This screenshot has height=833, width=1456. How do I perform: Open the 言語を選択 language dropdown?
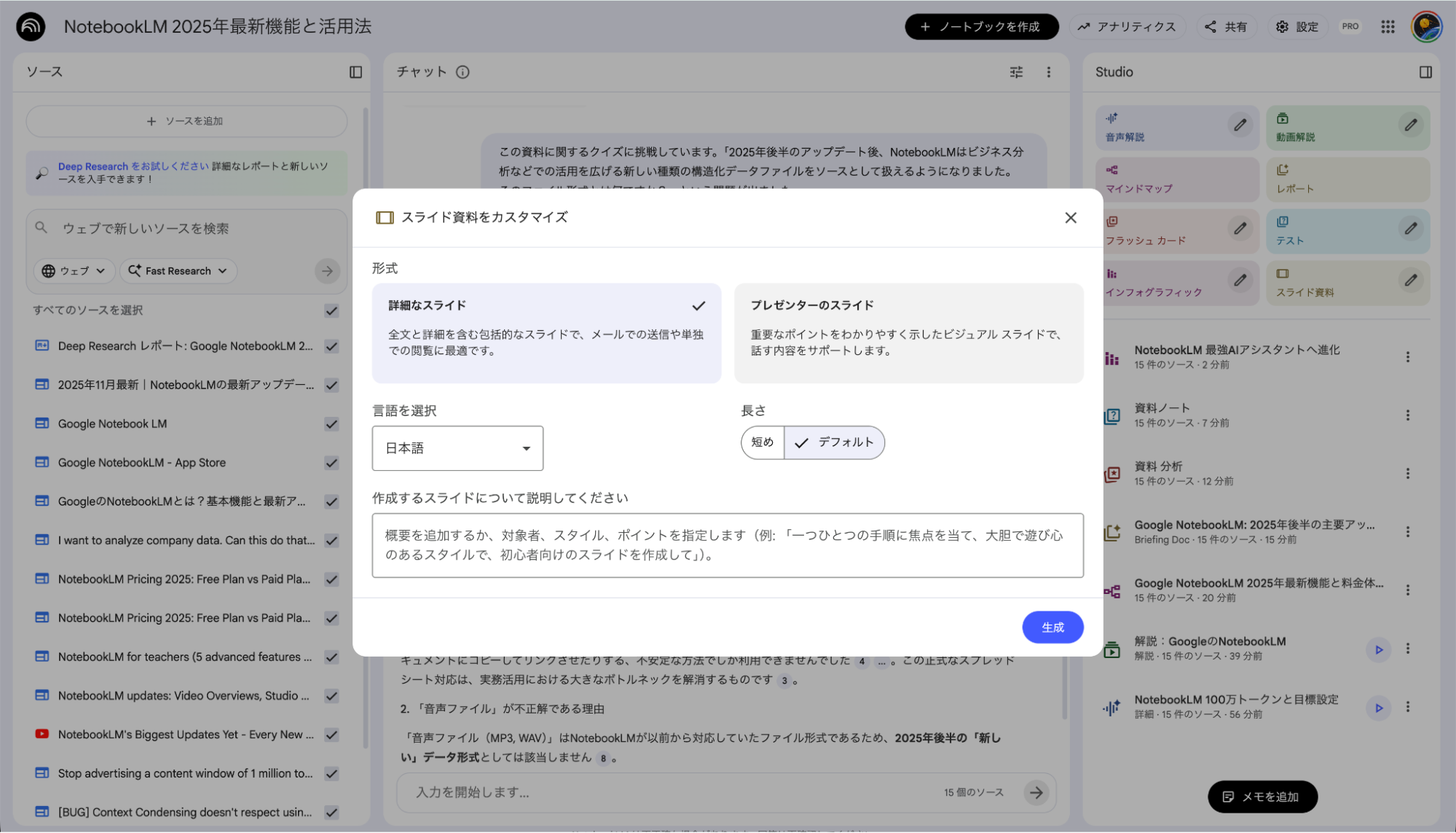point(457,448)
